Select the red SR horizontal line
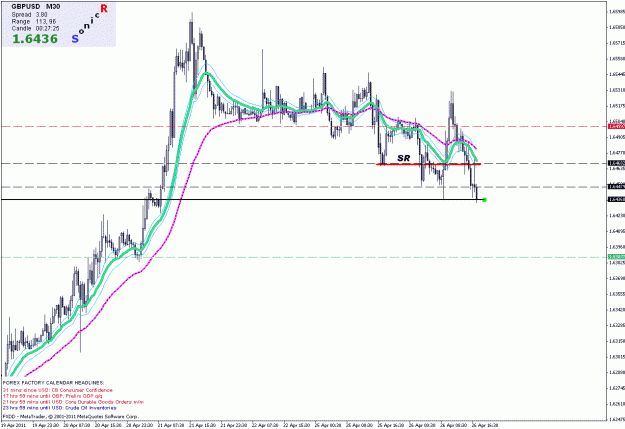This screenshot has width=625, height=429. click(428, 164)
